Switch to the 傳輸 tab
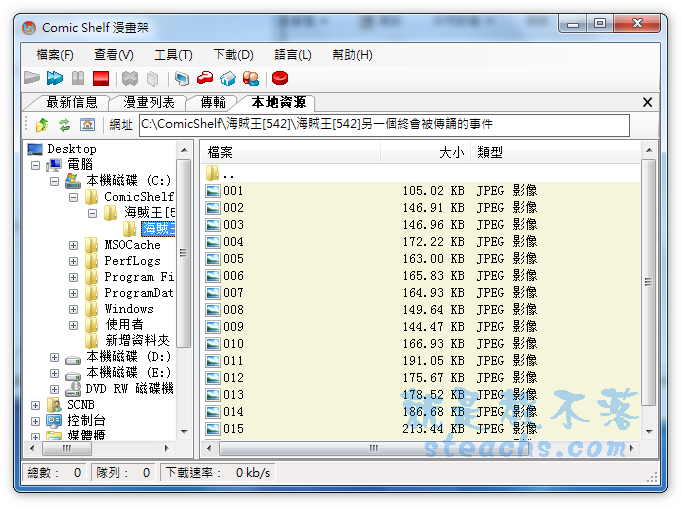 pos(213,103)
